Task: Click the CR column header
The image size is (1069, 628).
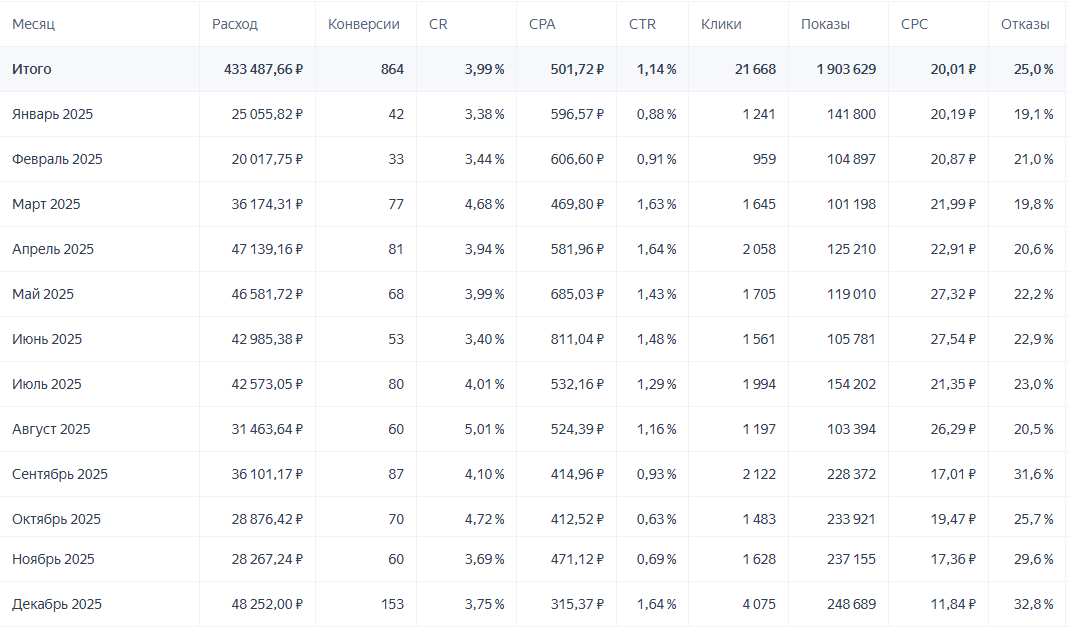Action: click(x=438, y=24)
